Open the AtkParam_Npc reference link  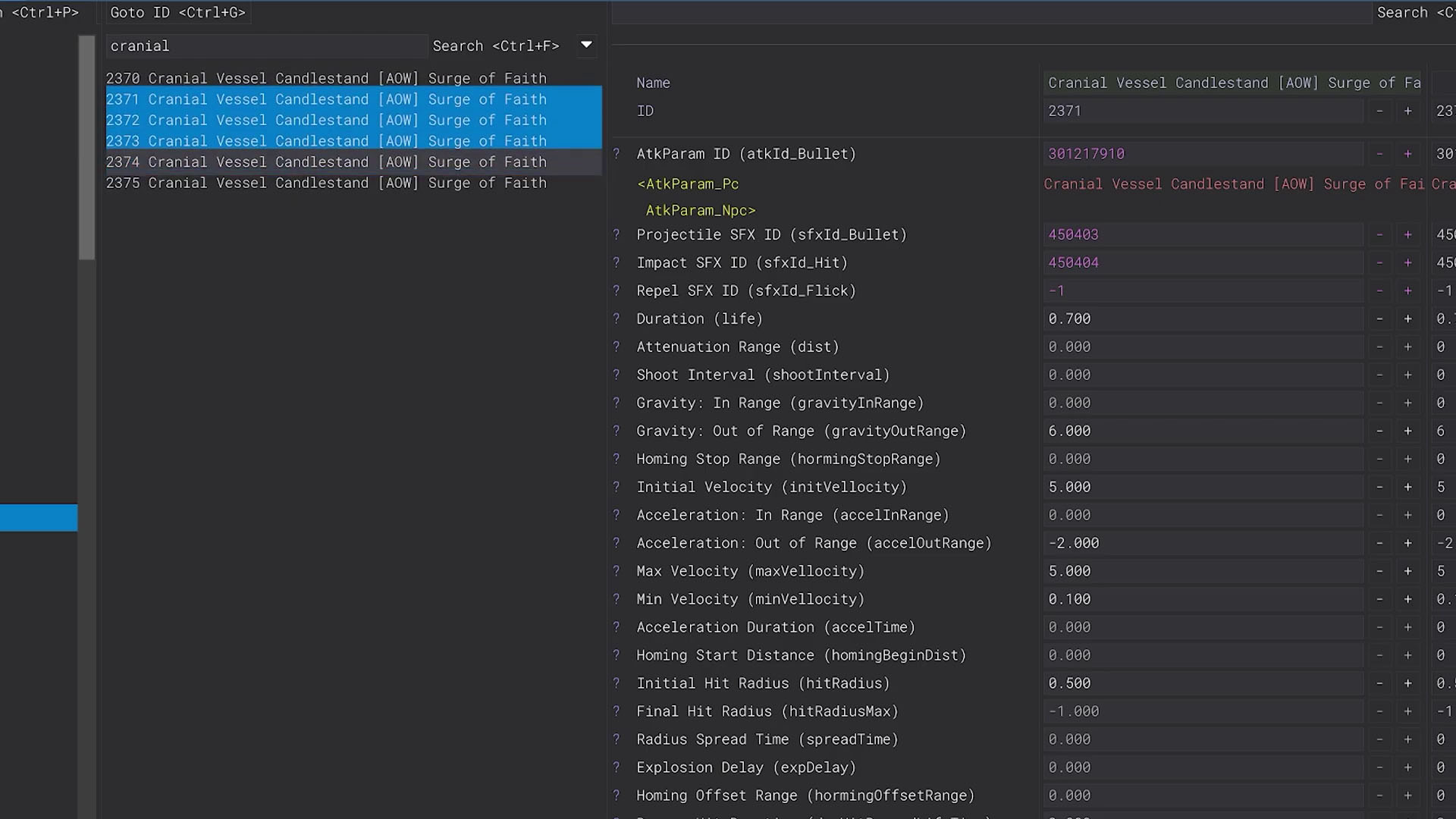[700, 211]
